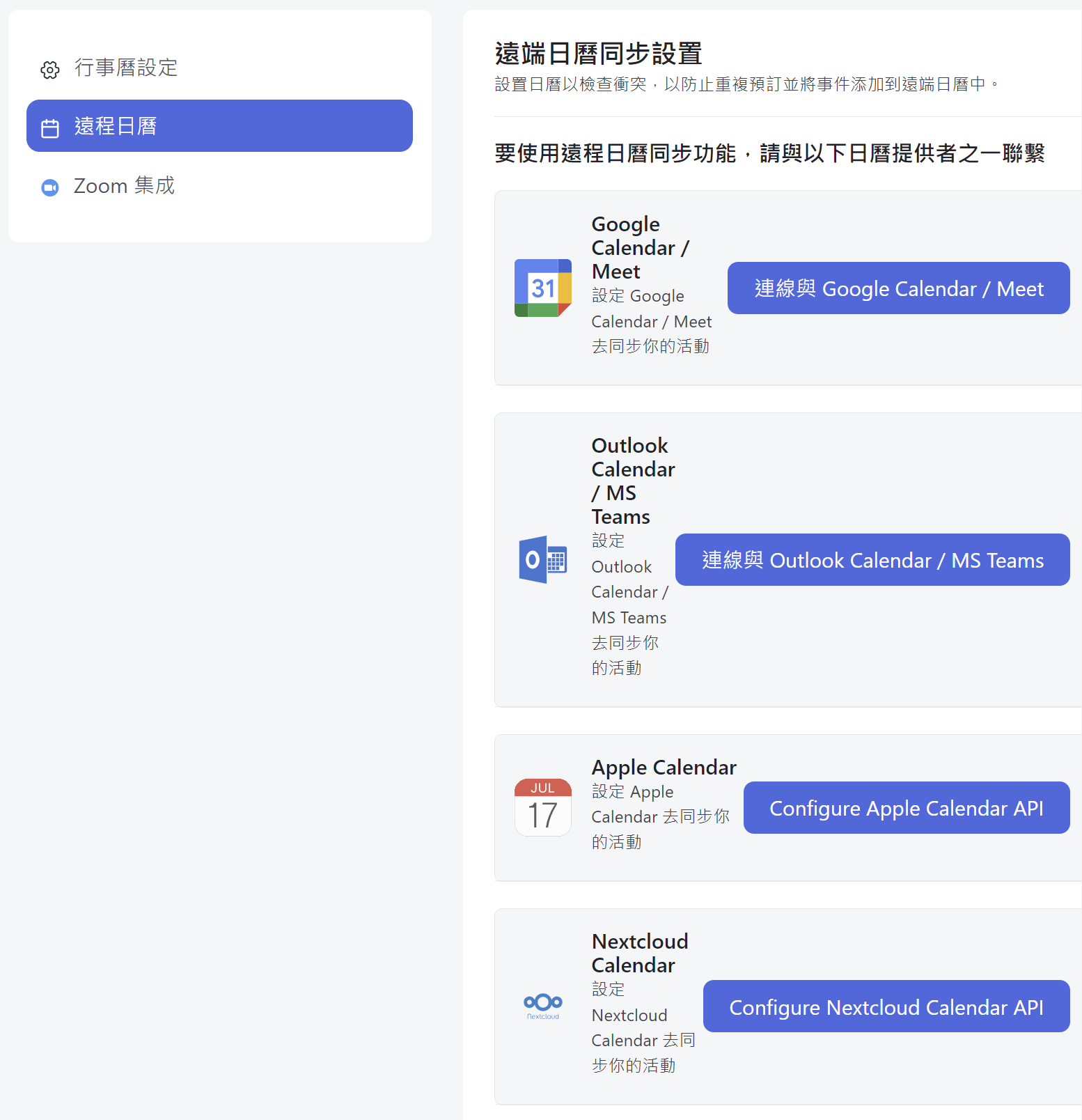Click the Apple Calendar JUL 17 icon

click(x=543, y=807)
